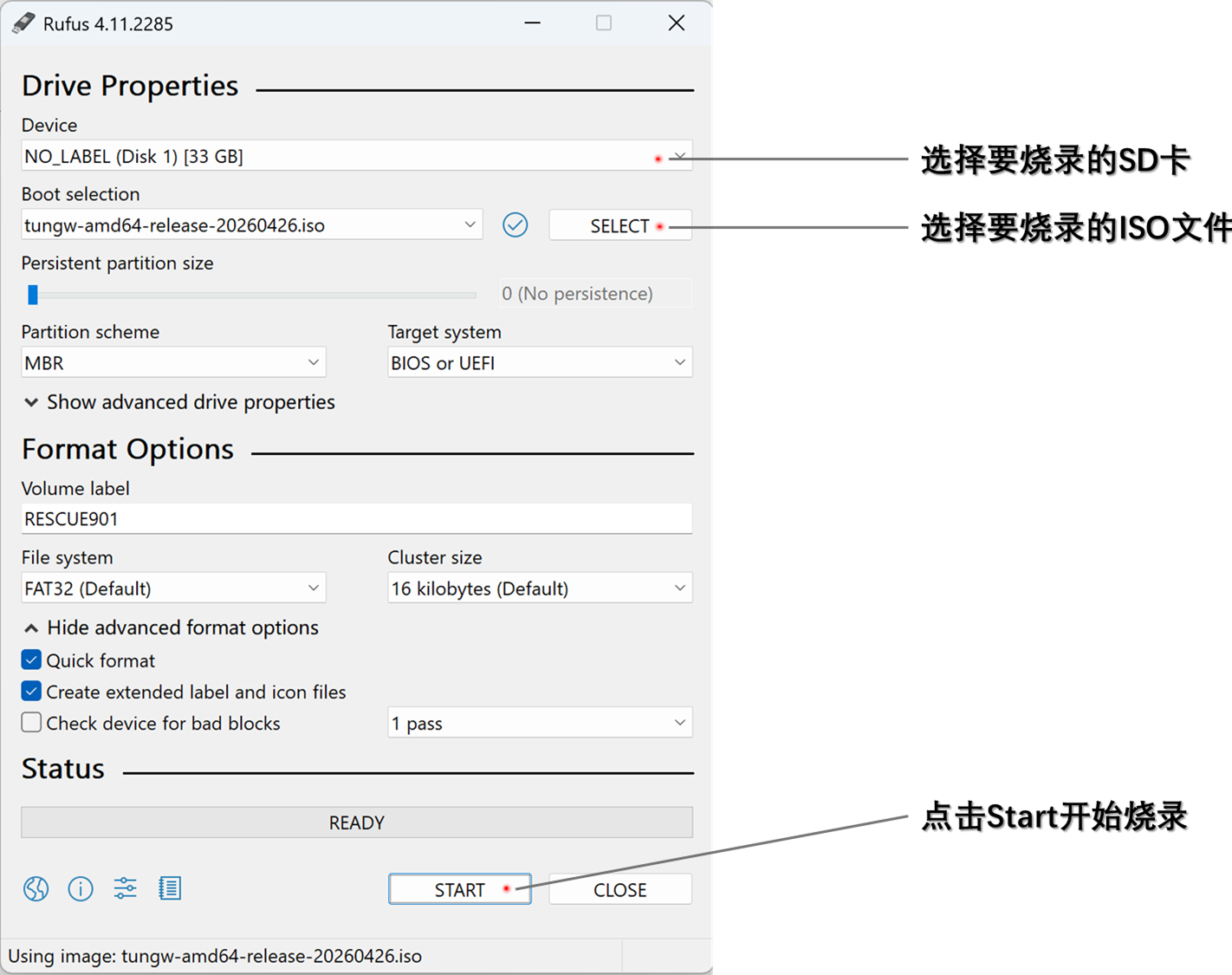Image resolution: width=1232 pixels, height=975 pixels.
Task: Minimize the Rufus window
Action: [x=533, y=23]
